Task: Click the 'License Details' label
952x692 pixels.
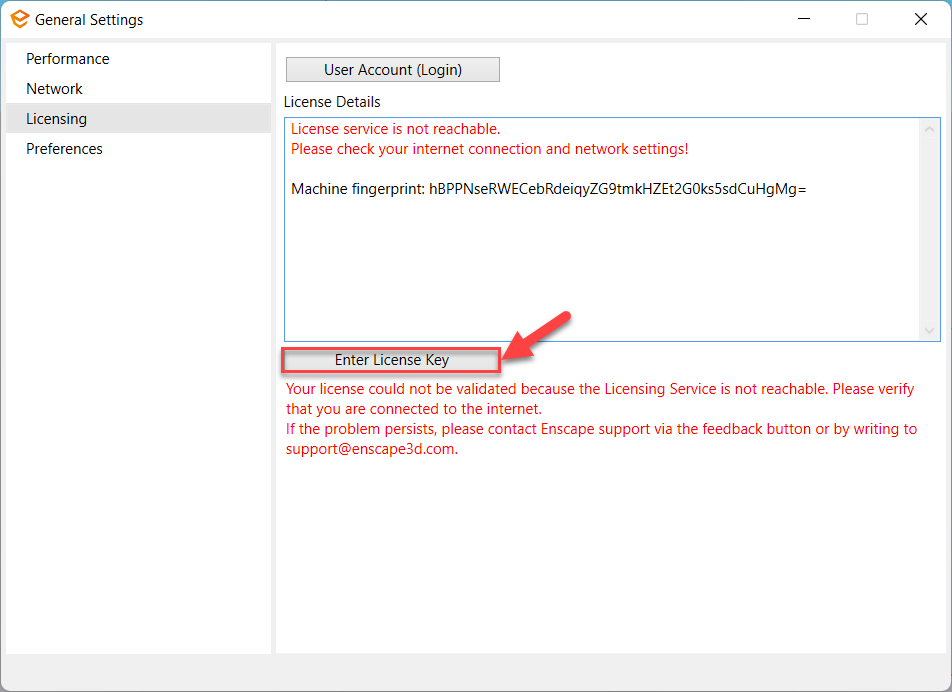Action: tap(332, 102)
